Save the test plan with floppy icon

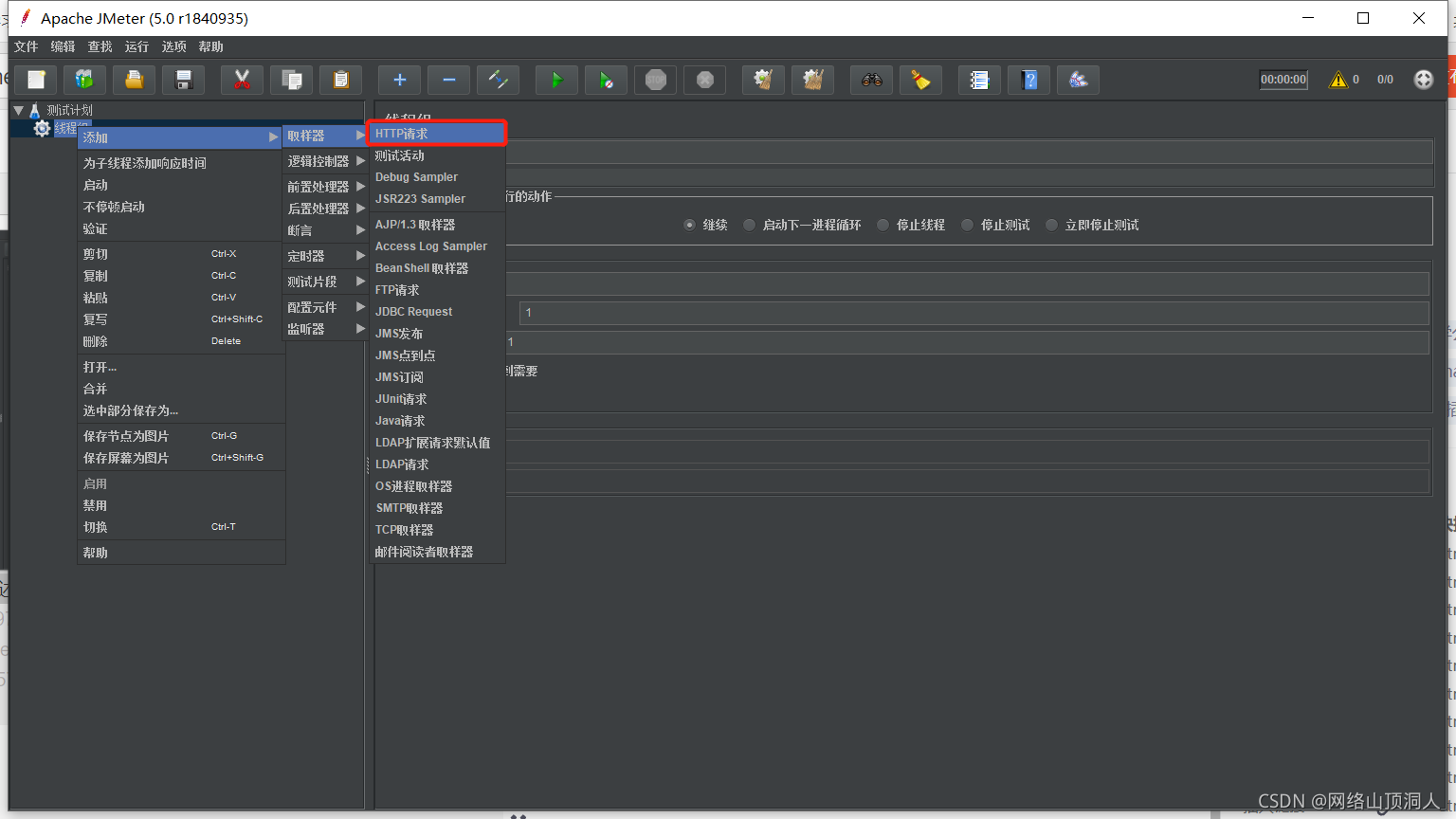(184, 81)
